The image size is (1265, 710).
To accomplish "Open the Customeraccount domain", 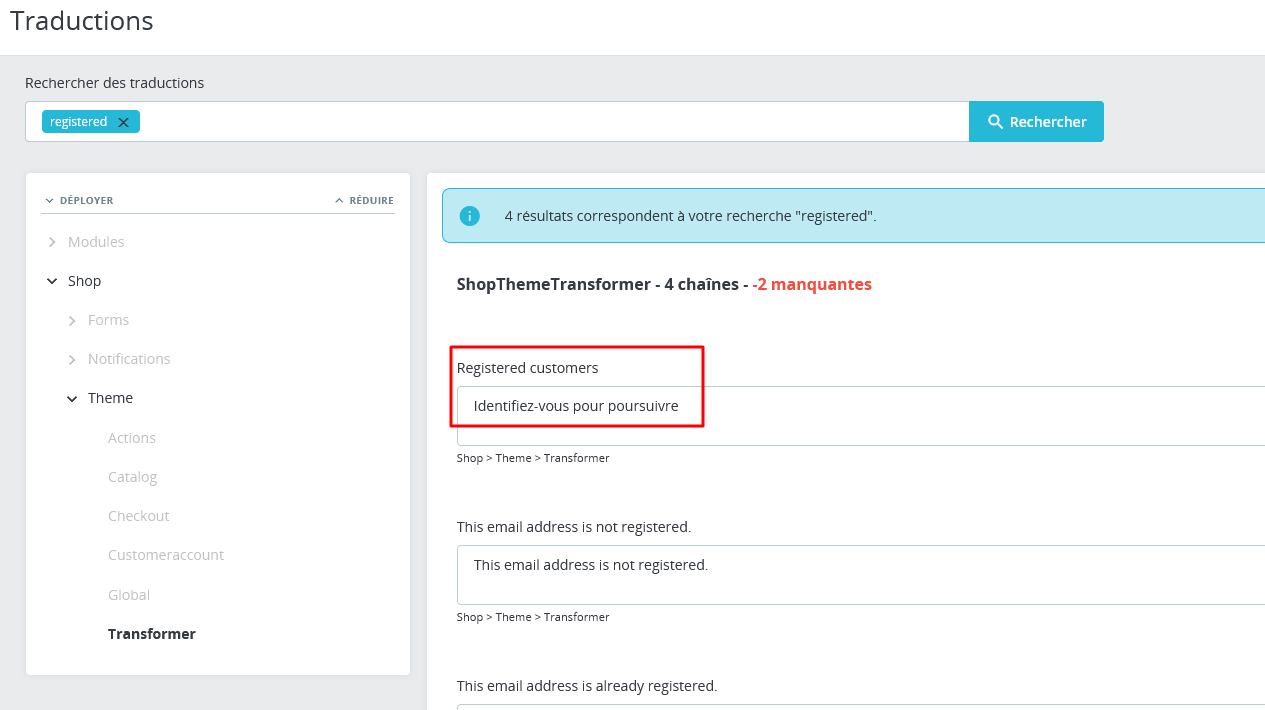I will [166, 555].
